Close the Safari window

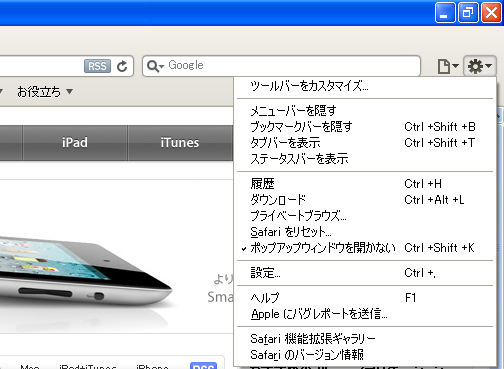tap(491, 13)
